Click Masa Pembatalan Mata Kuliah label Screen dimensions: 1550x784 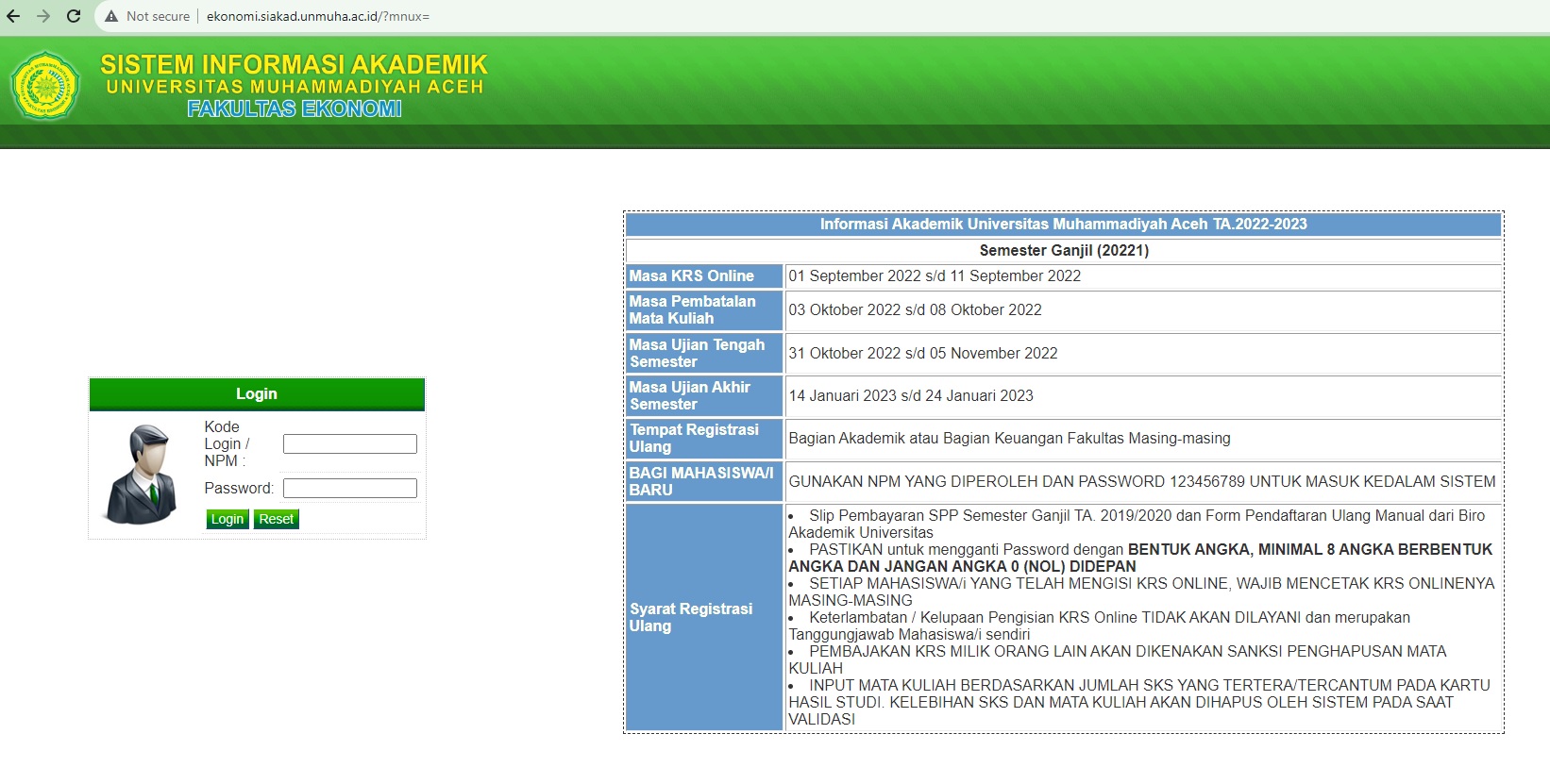tap(704, 310)
